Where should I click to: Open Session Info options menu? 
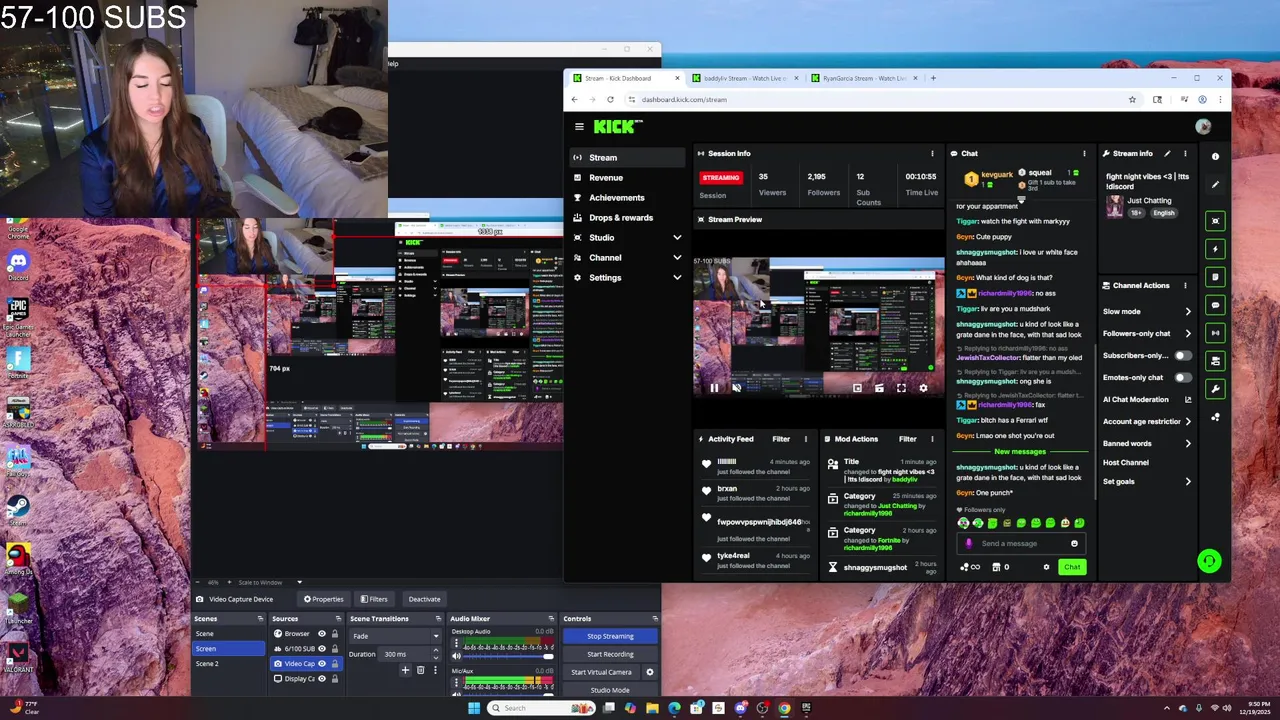(932, 153)
